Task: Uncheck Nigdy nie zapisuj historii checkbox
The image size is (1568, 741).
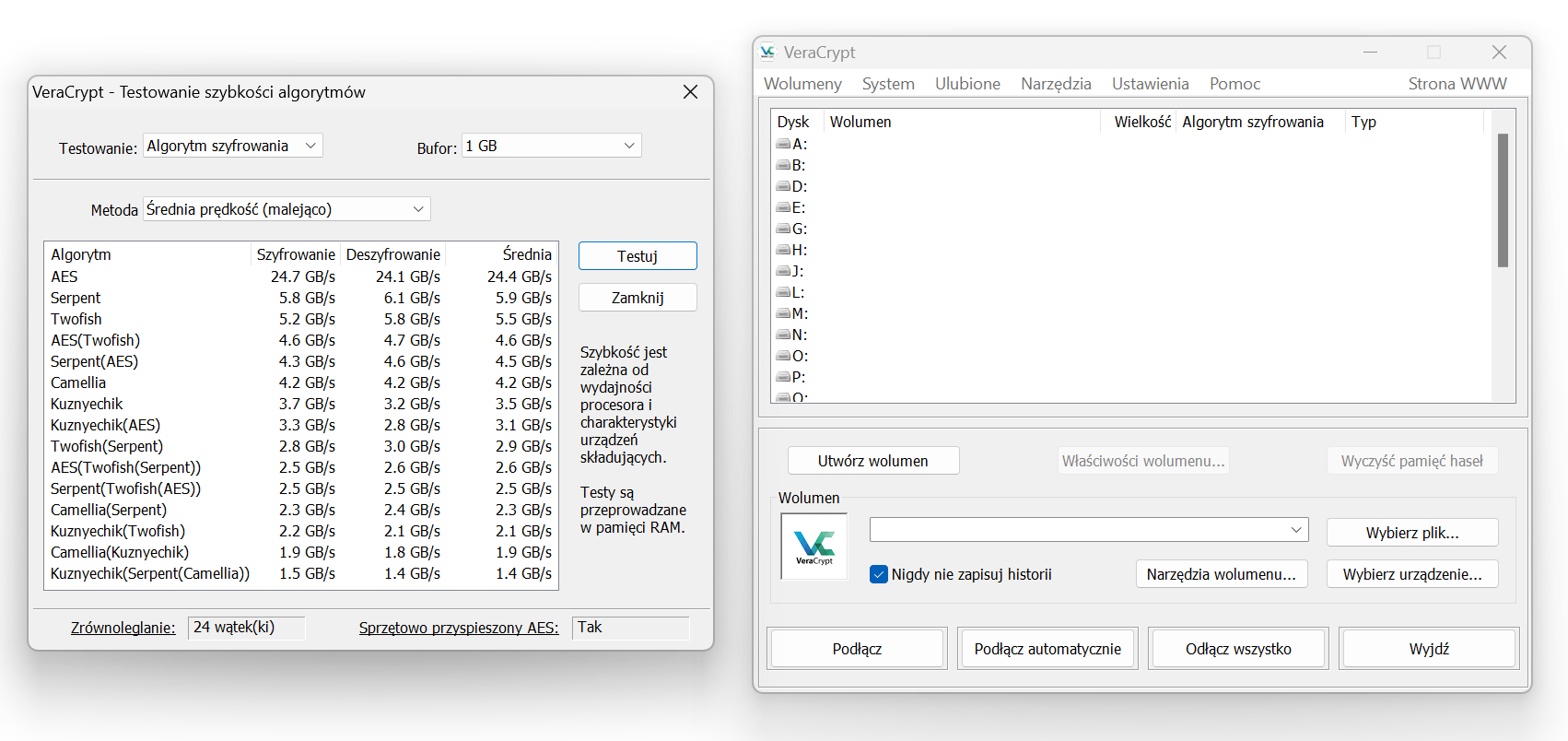Action: 879,574
